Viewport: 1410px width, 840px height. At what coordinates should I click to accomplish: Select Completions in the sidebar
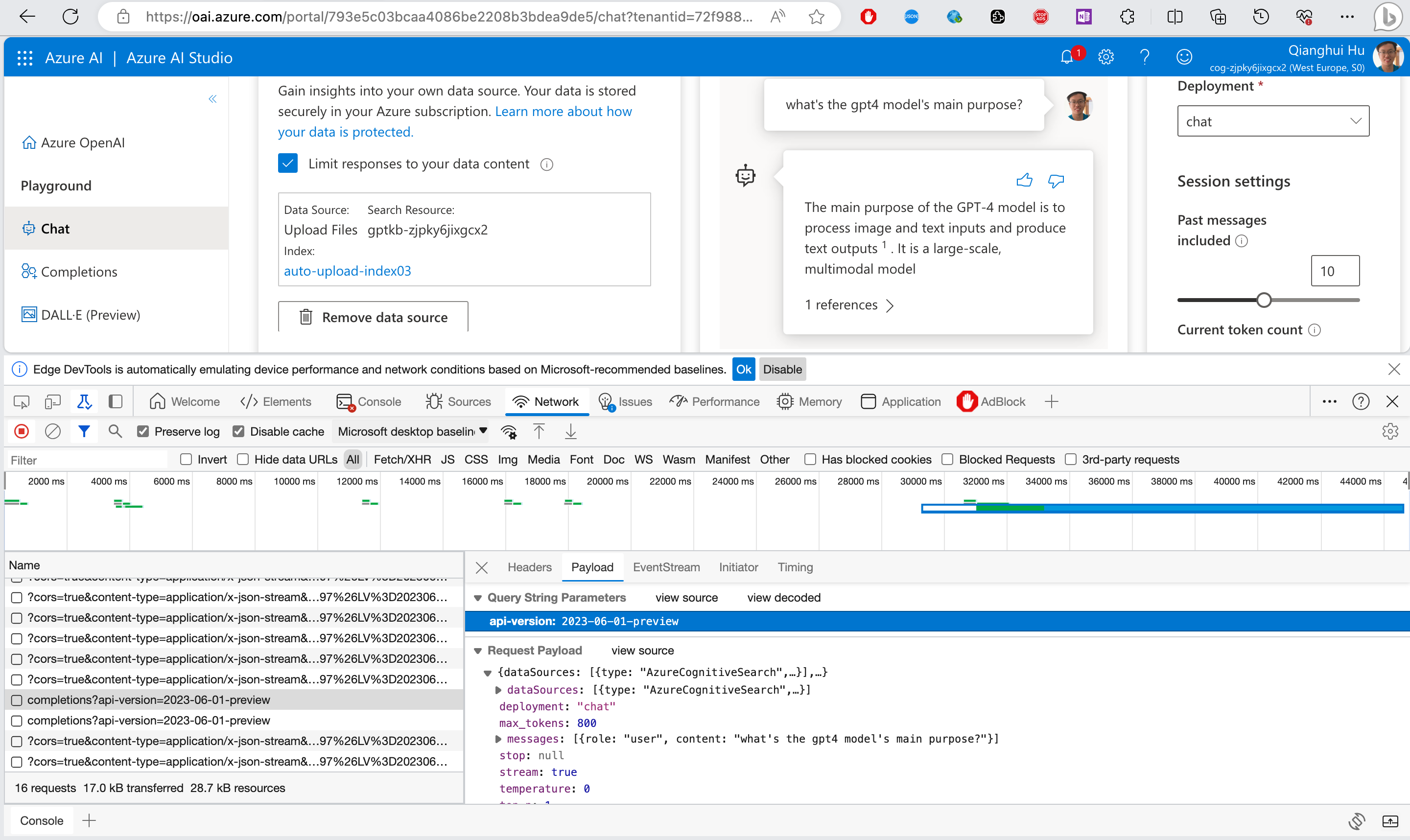point(79,272)
